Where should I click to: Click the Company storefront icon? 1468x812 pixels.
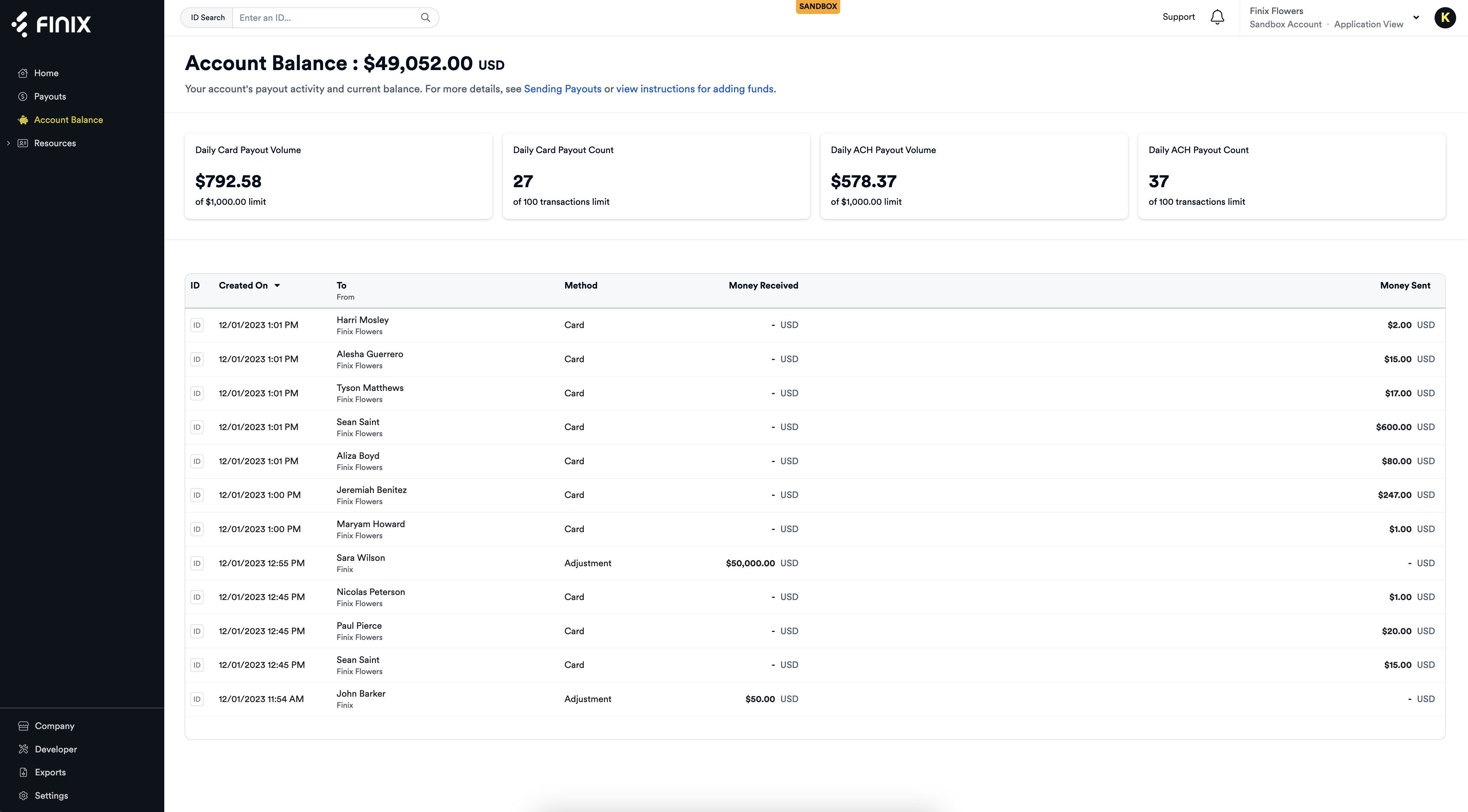coord(23,726)
